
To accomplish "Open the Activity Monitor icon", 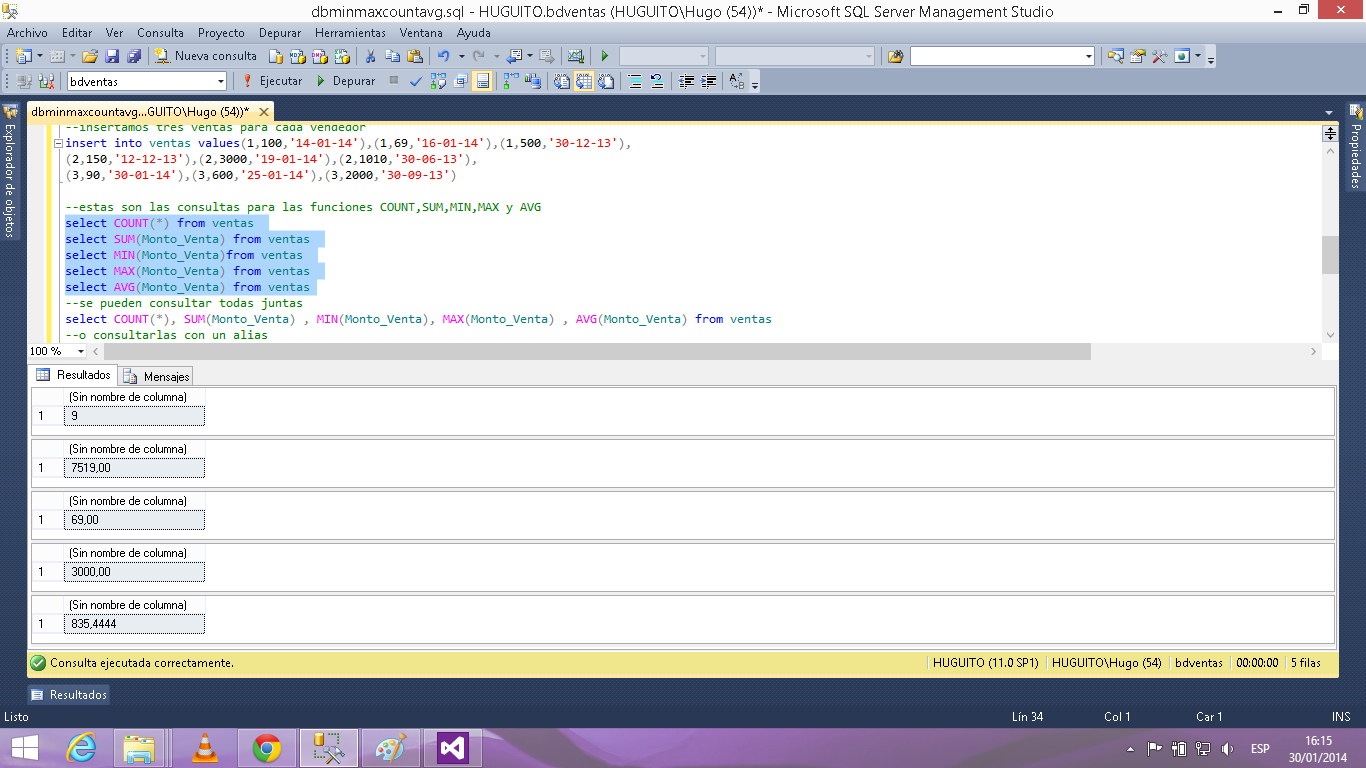I will click(576, 56).
